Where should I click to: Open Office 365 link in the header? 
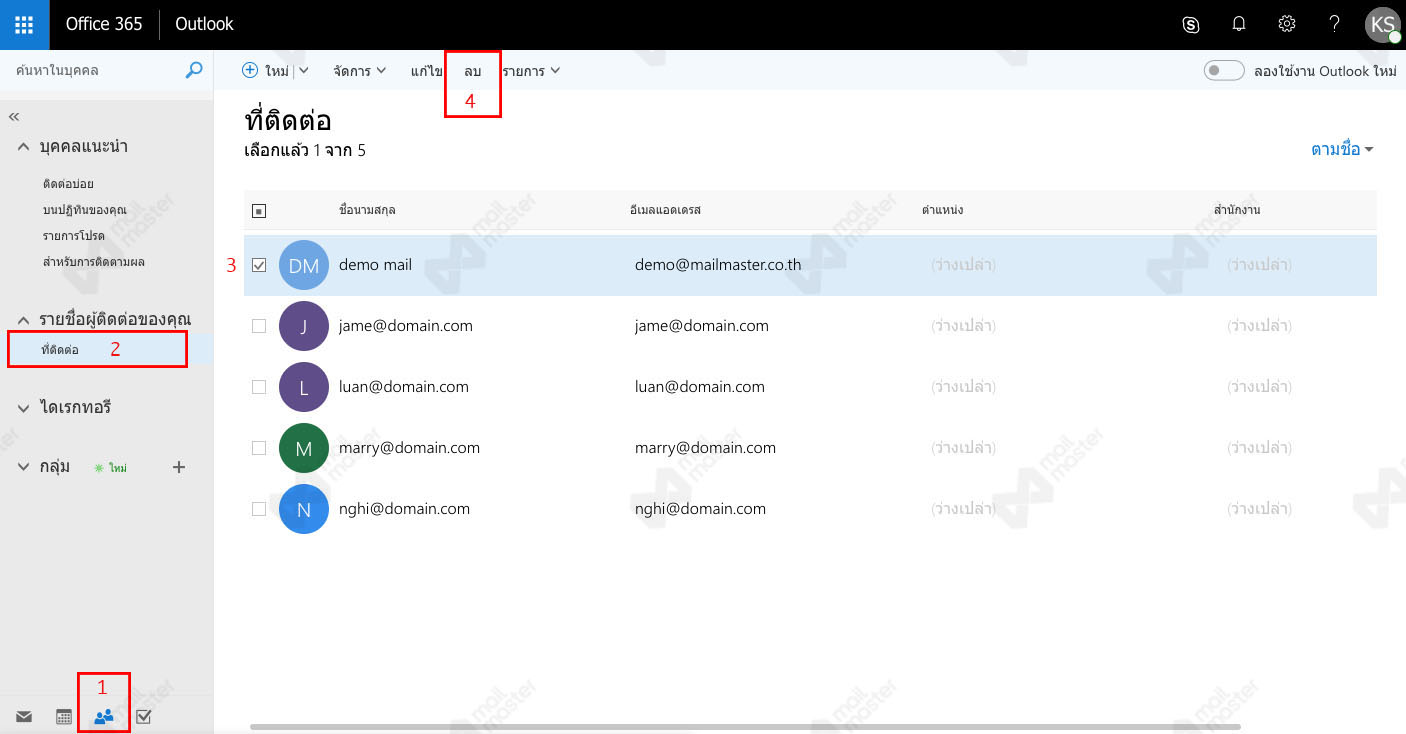(104, 24)
